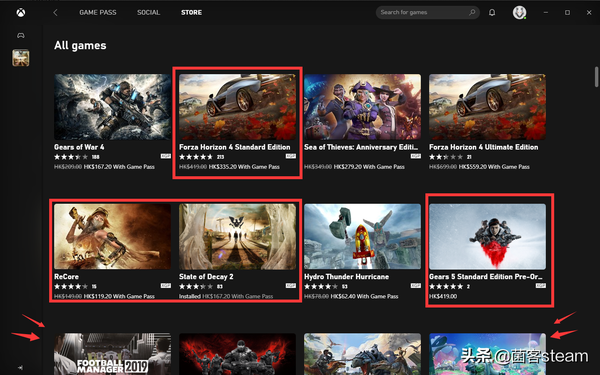Click the Search for games field
The width and height of the screenshot is (600, 375).
(x=428, y=12)
